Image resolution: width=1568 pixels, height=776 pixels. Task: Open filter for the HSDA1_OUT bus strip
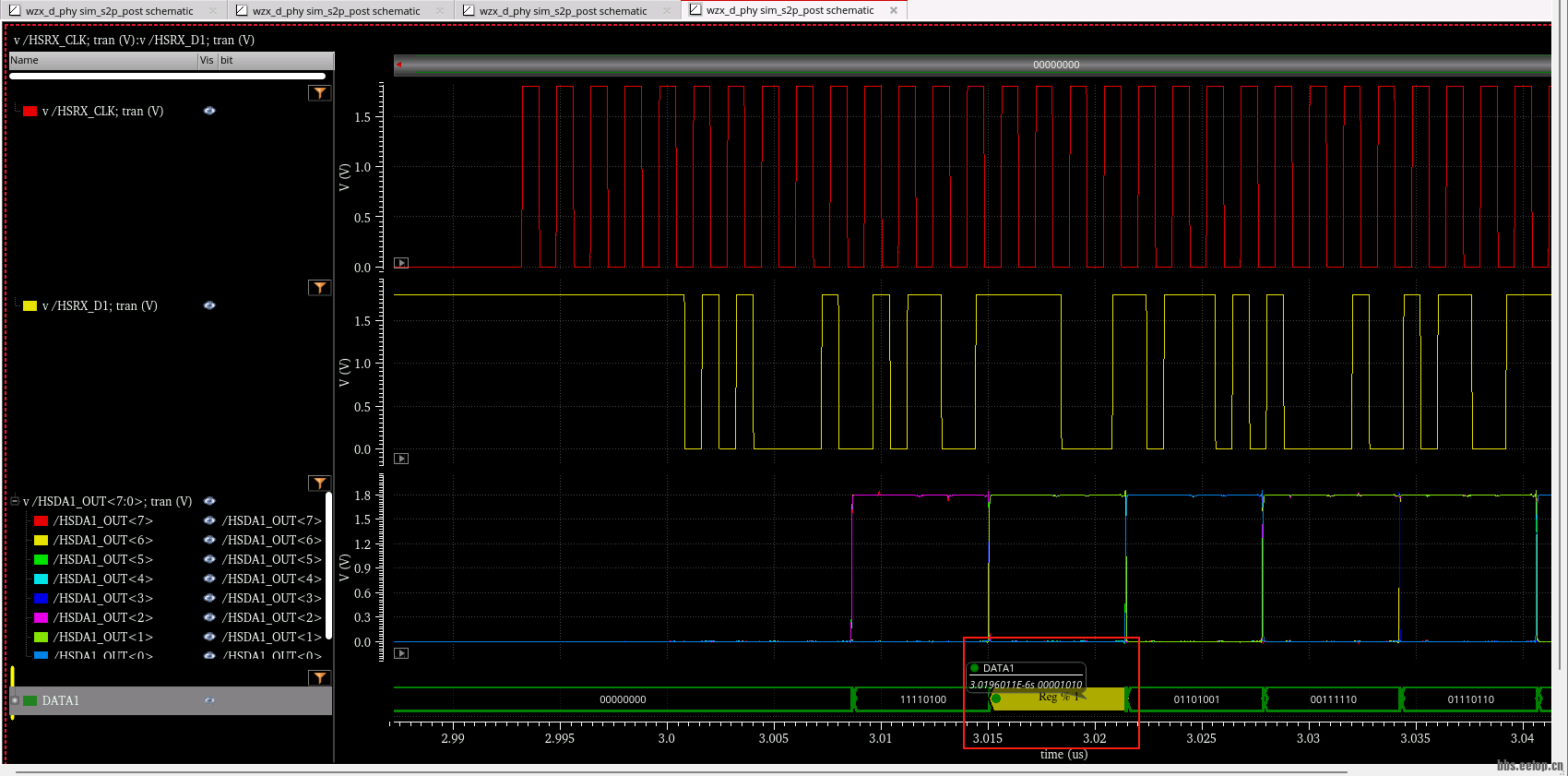click(319, 484)
